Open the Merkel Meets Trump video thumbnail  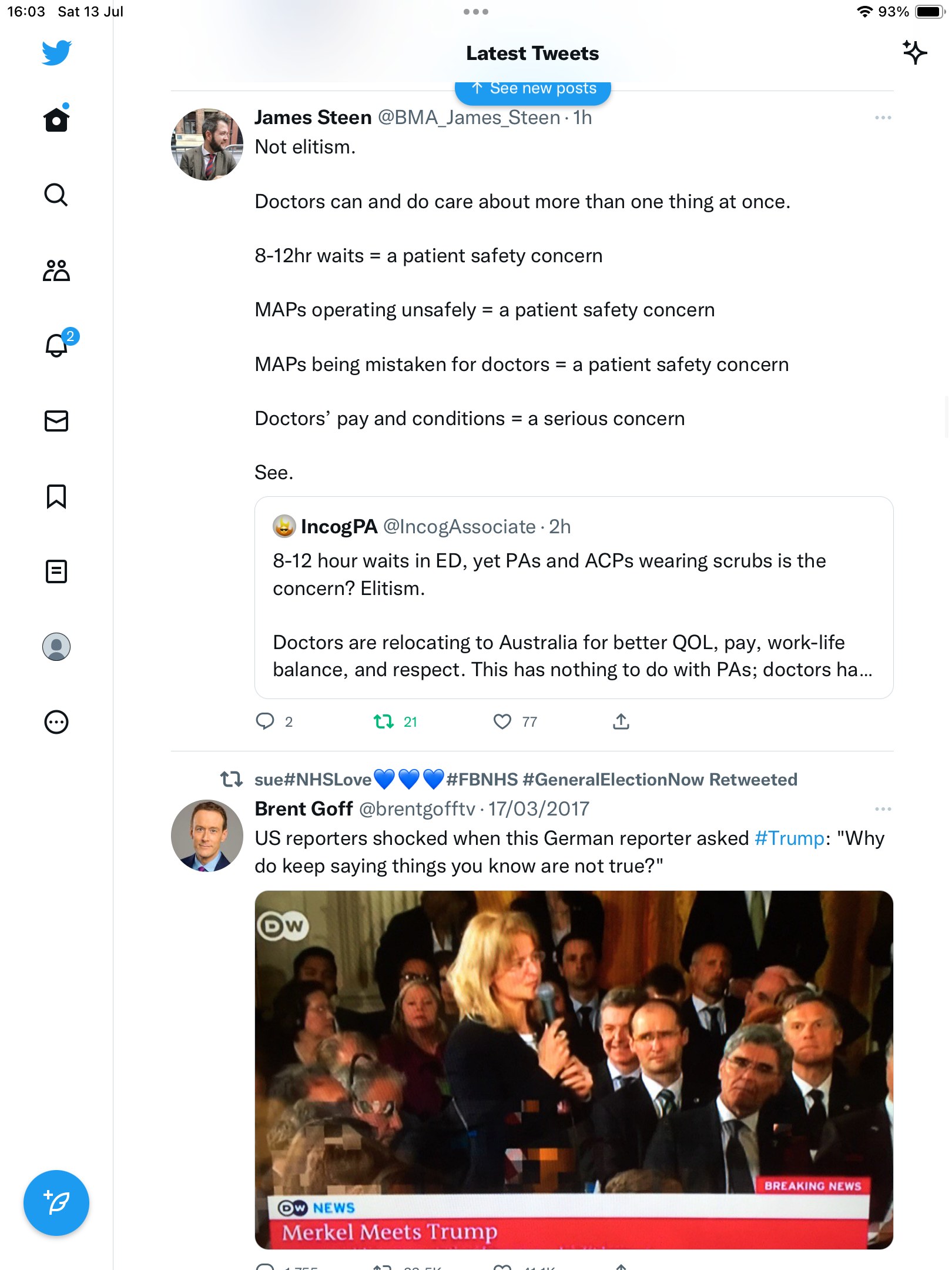(574, 1070)
